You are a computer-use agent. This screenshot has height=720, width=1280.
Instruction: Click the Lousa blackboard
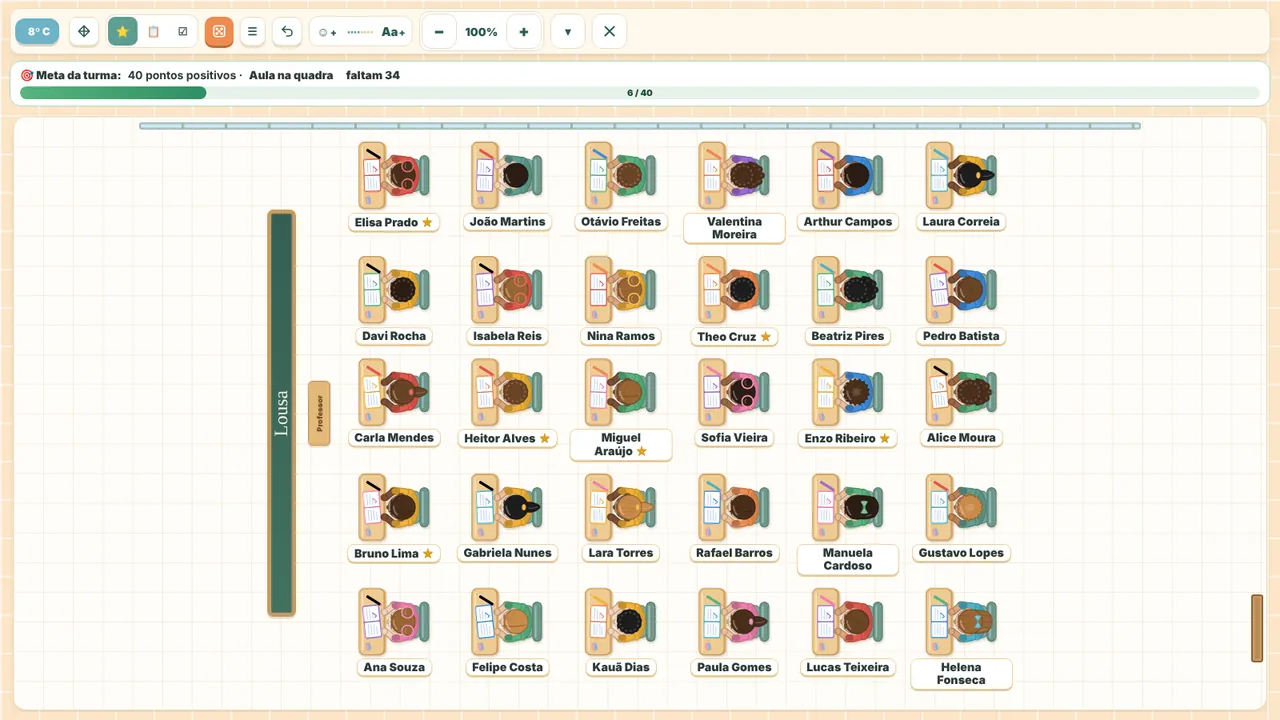(x=282, y=413)
